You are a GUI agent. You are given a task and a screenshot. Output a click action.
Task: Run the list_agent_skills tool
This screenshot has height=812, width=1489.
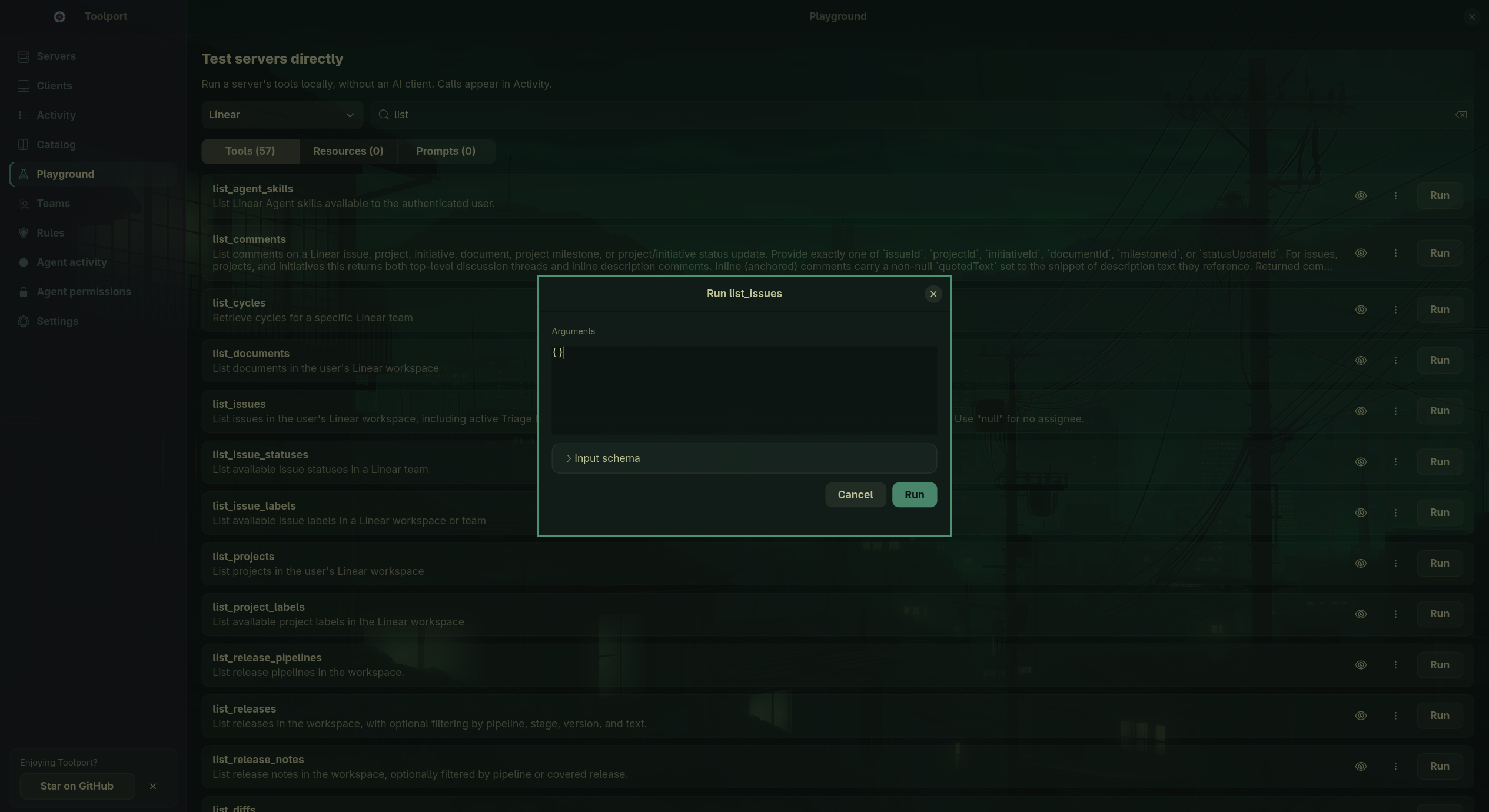click(x=1440, y=195)
